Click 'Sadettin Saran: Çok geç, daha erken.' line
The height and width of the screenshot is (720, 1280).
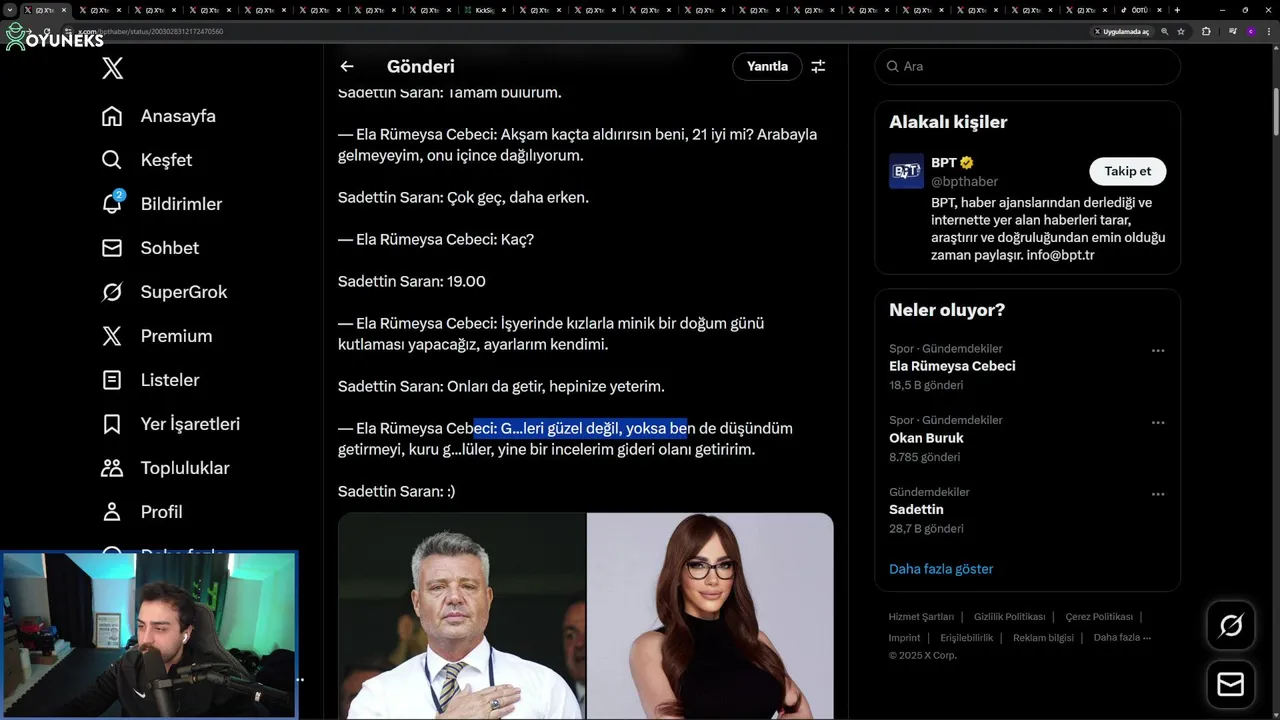[x=463, y=198]
